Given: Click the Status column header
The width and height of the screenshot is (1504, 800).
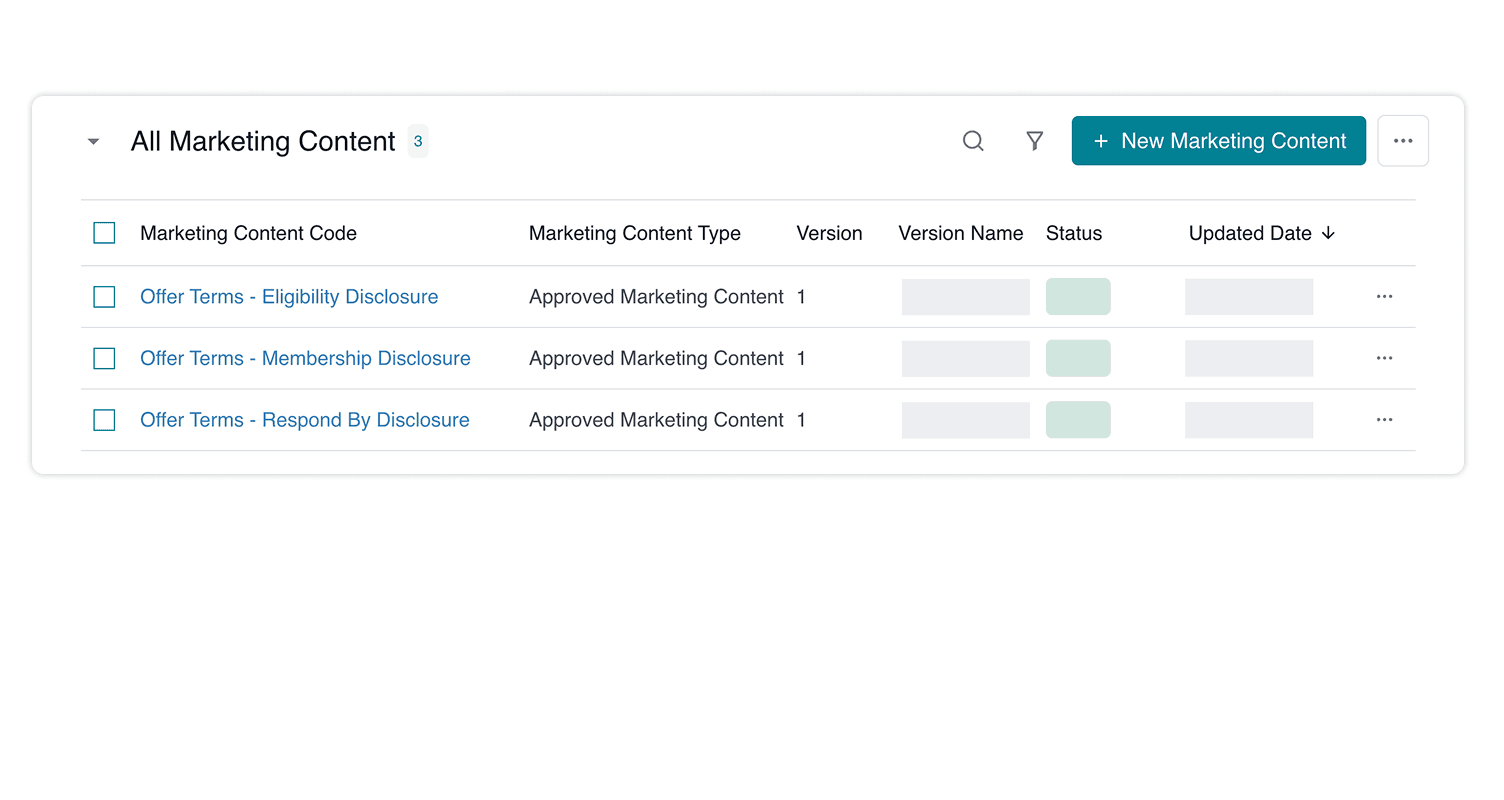Looking at the screenshot, I should [x=1074, y=233].
